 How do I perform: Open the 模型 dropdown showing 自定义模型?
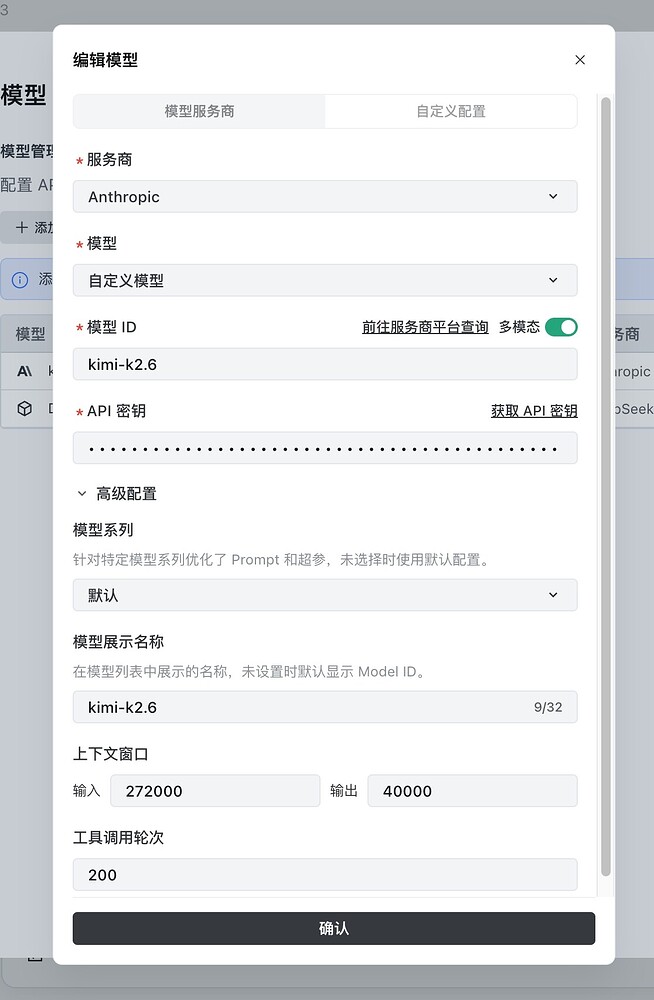[x=325, y=281]
